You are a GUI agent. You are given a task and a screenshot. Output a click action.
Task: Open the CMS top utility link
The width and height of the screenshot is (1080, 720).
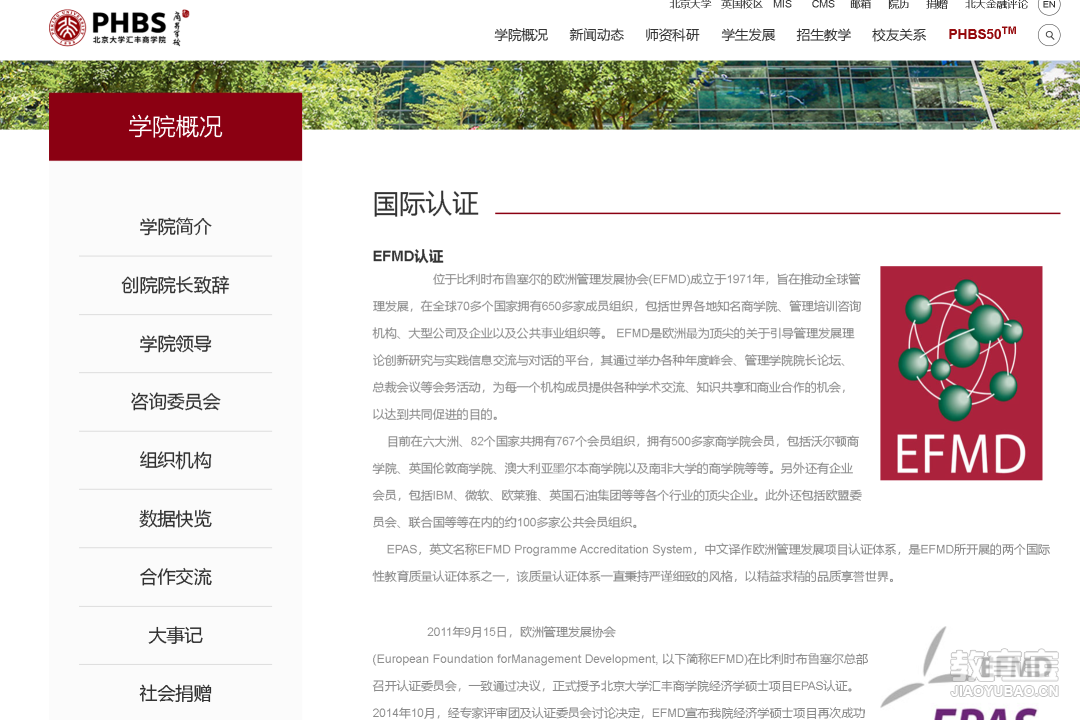(x=823, y=4)
